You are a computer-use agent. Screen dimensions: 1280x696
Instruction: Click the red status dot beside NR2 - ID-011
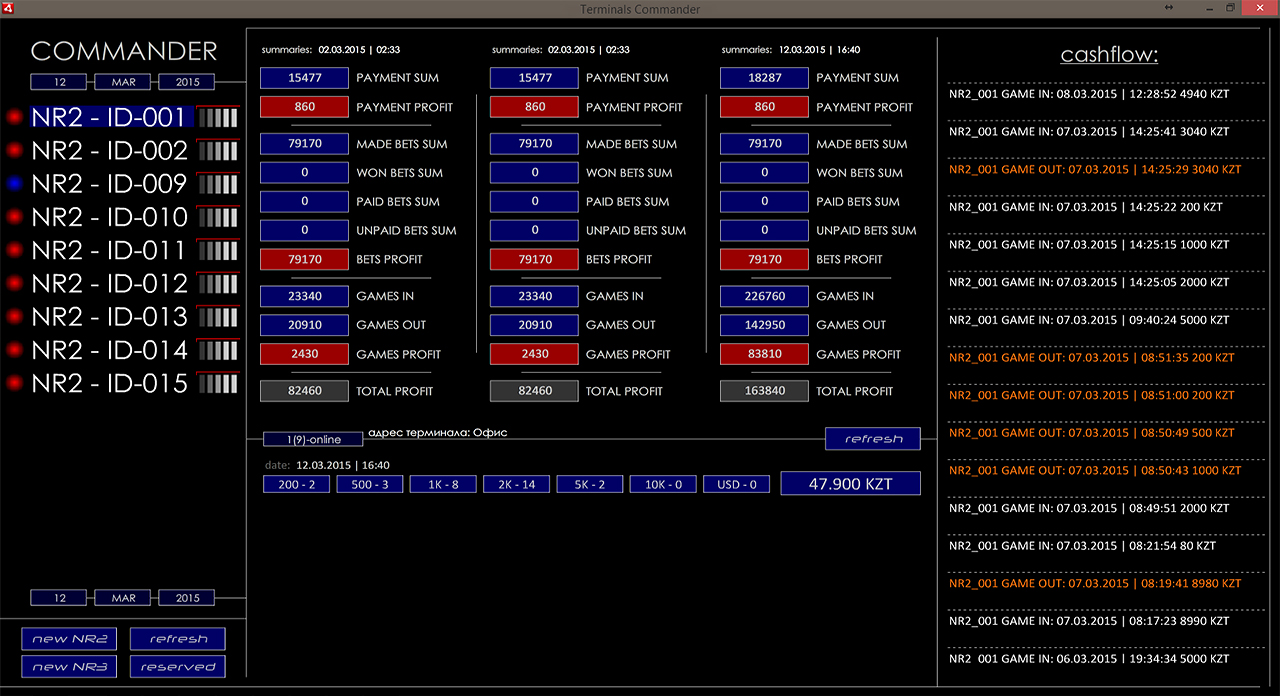(14, 250)
